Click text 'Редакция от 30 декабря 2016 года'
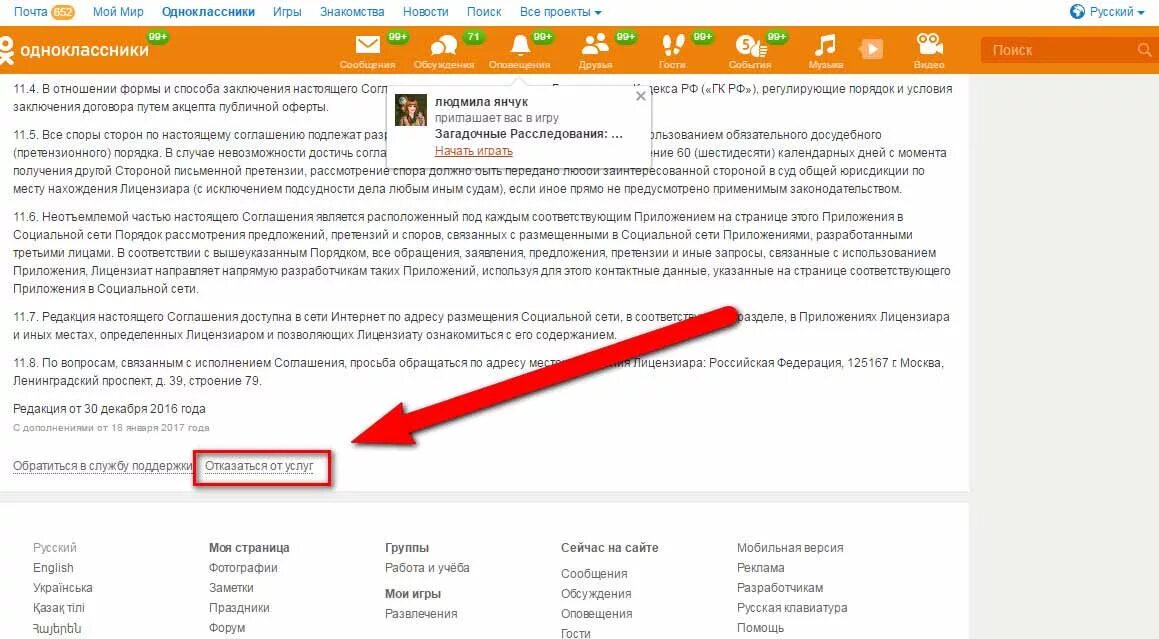 tap(109, 409)
